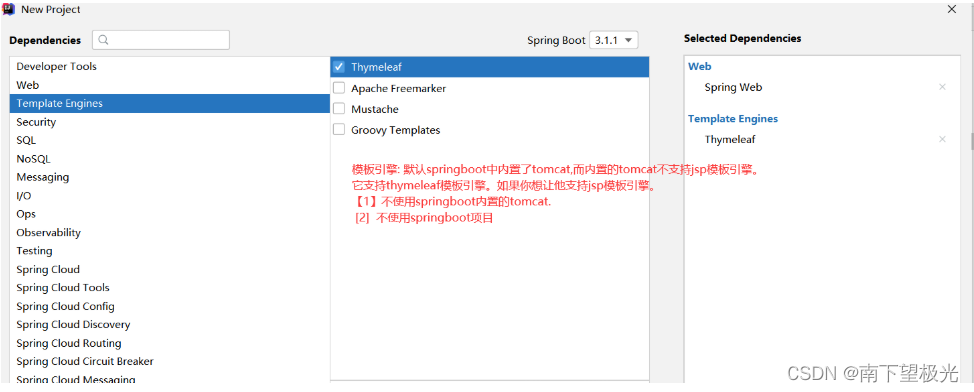Click the Groovy Templates label

pyautogui.click(x=396, y=130)
